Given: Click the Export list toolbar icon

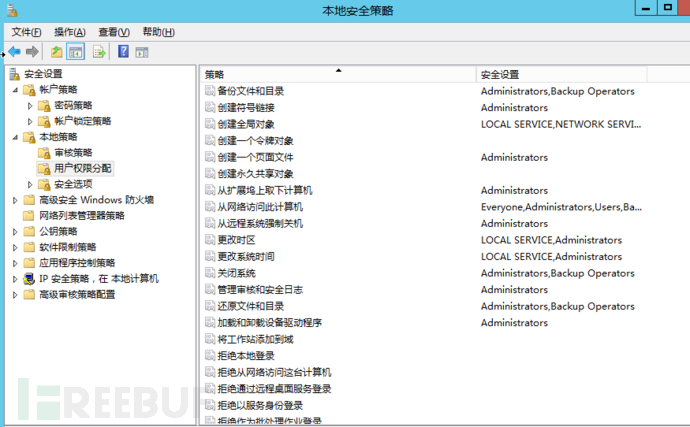Looking at the screenshot, I should (99, 52).
